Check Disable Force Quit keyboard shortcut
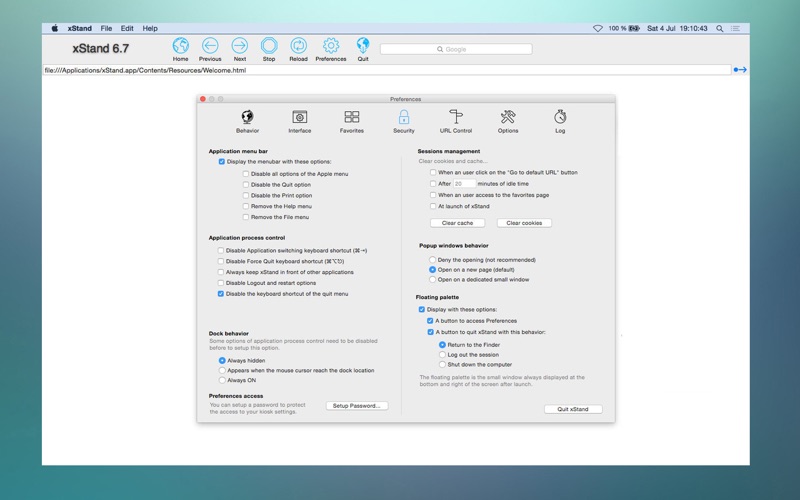Viewport: 800px width, 500px height. (220, 261)
